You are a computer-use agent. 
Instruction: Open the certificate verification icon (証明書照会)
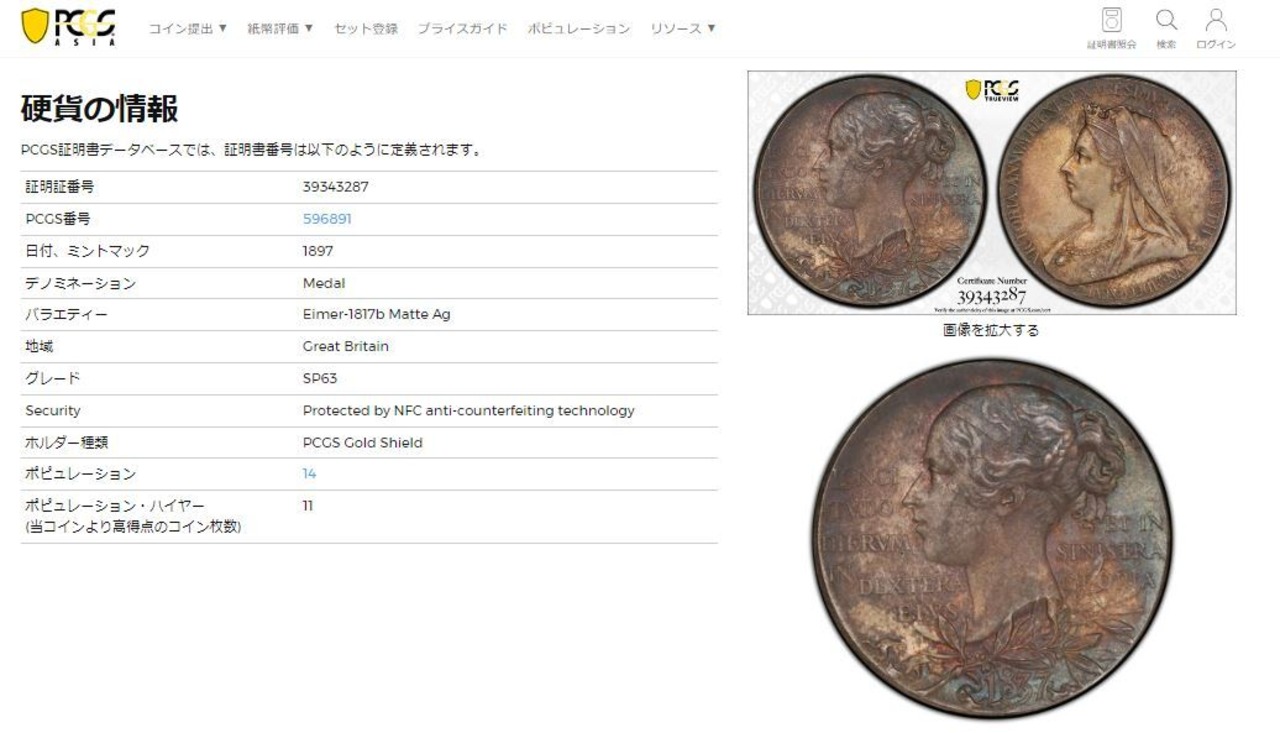click(1111, 20)
